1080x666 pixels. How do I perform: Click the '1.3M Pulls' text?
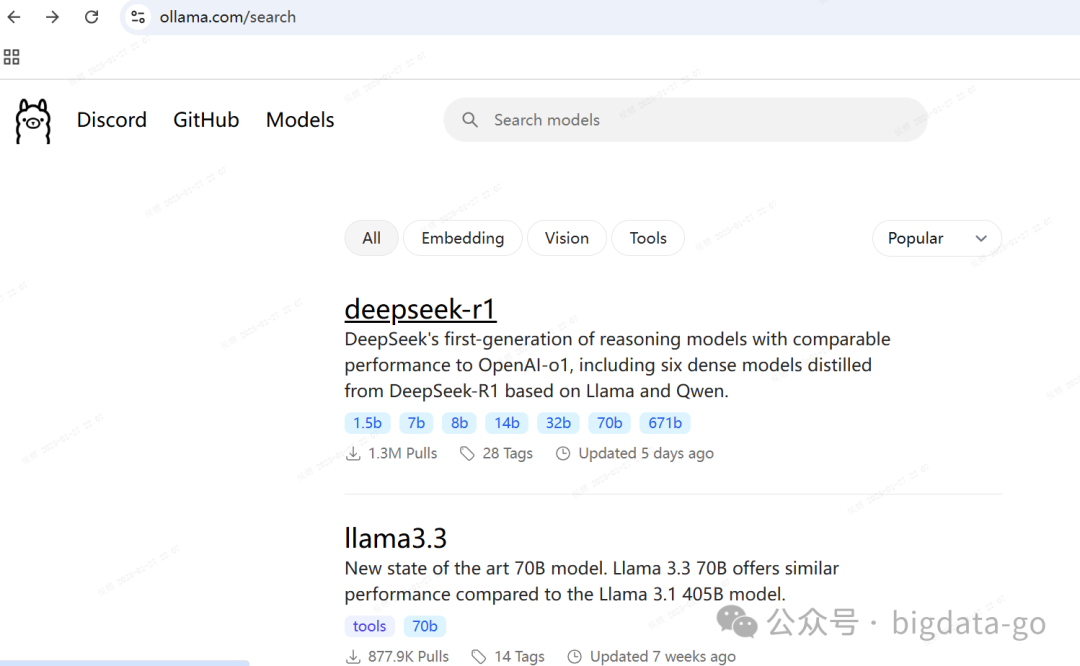point(403,453)
